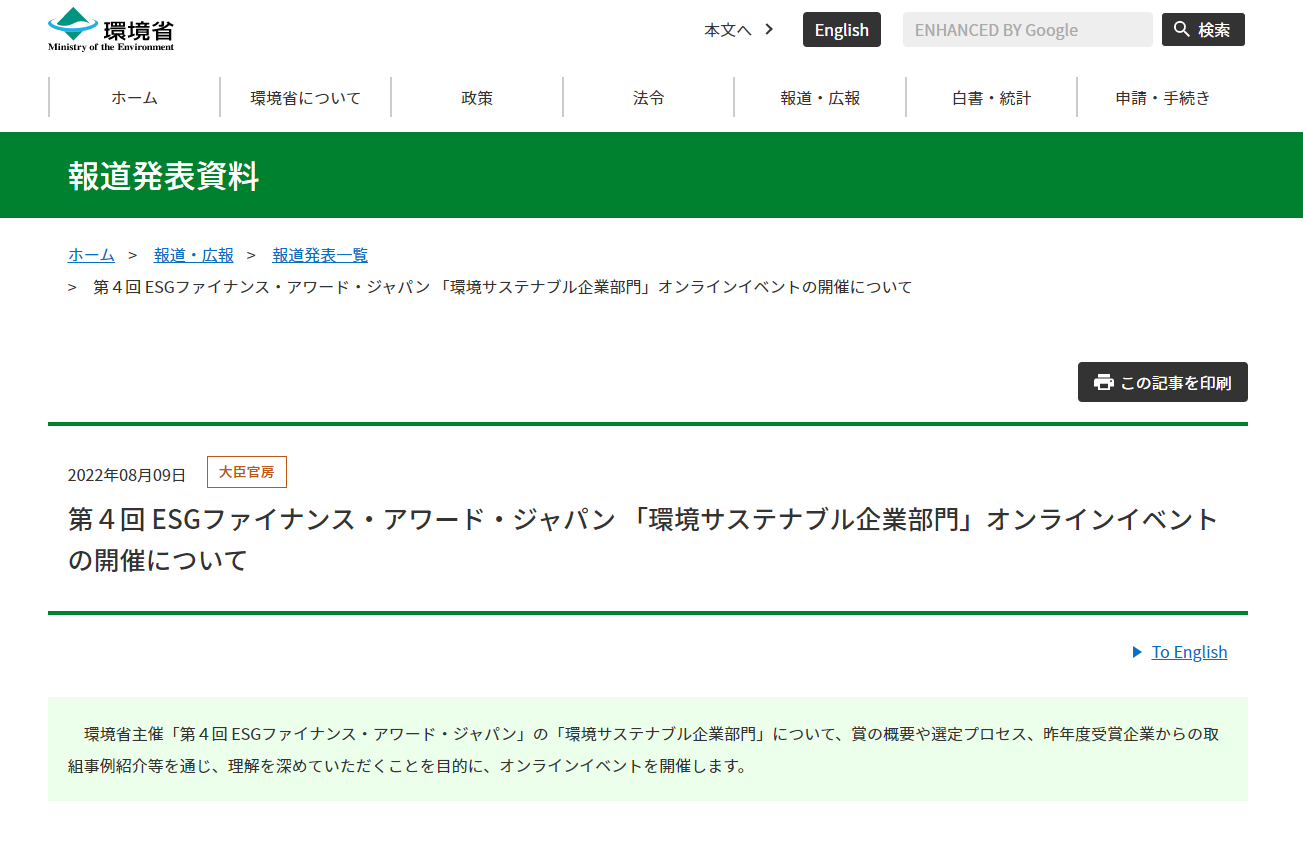Focus the Google search input field
The width and height of the screenshot is (1303, 857).
click(x=1027, y=30)
